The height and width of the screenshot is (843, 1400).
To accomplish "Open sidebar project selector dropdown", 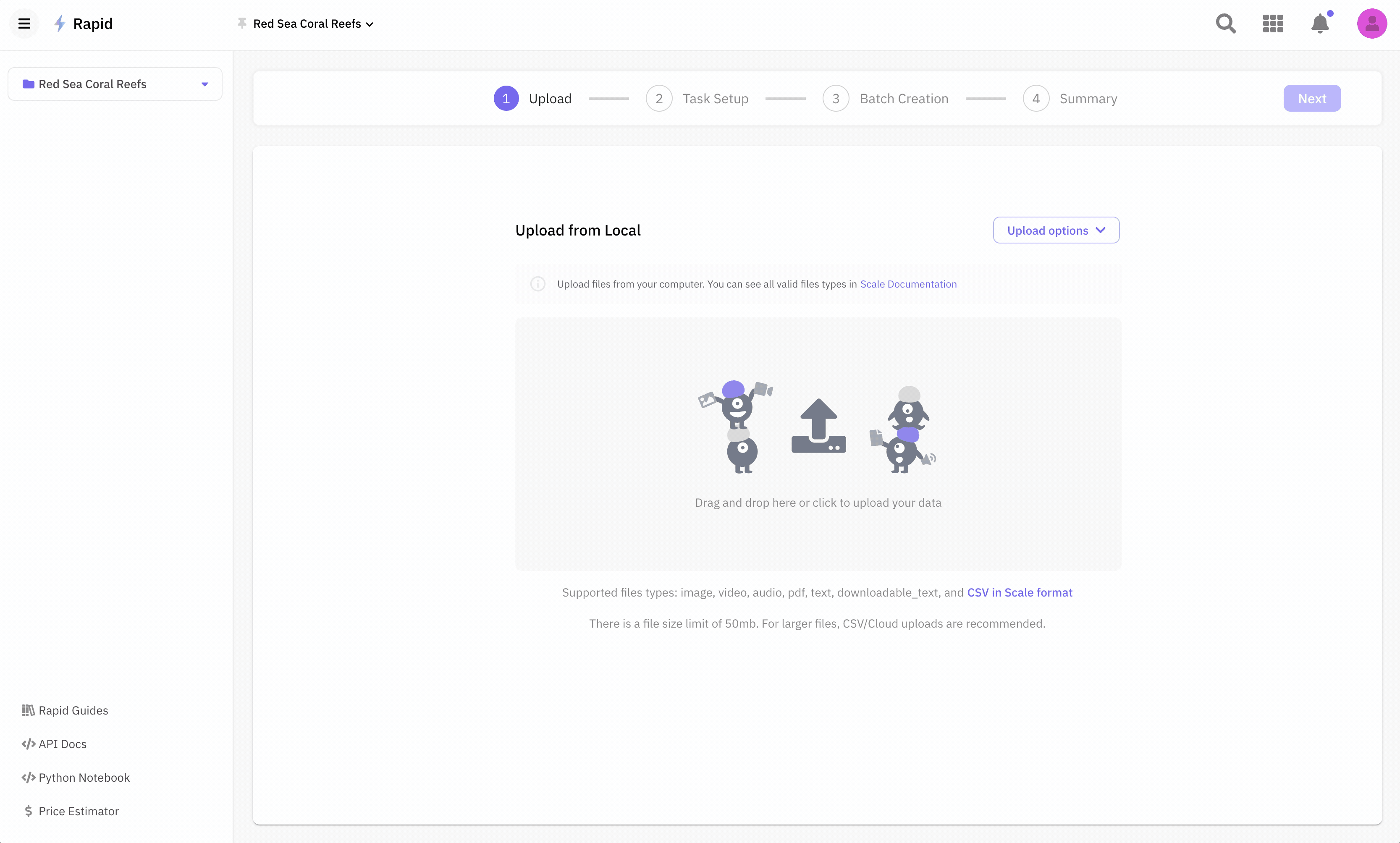I will click(115, 84).
